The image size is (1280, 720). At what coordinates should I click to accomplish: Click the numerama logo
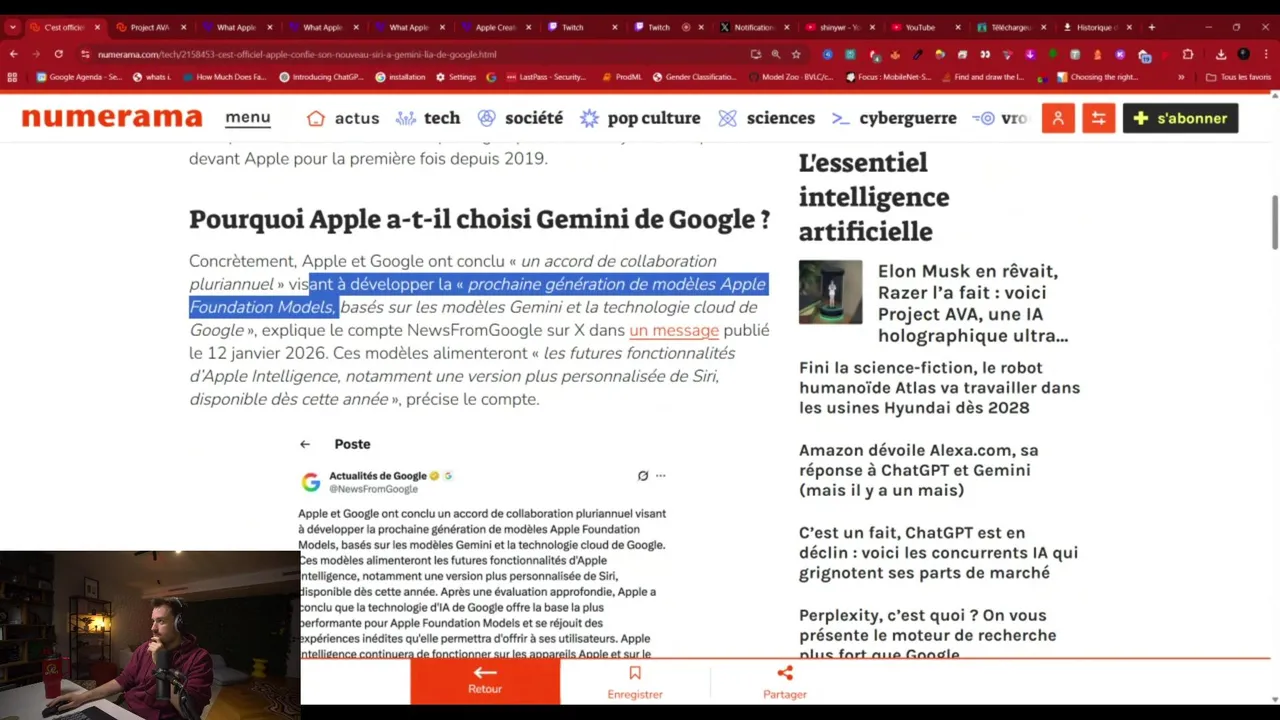[112, 117]
